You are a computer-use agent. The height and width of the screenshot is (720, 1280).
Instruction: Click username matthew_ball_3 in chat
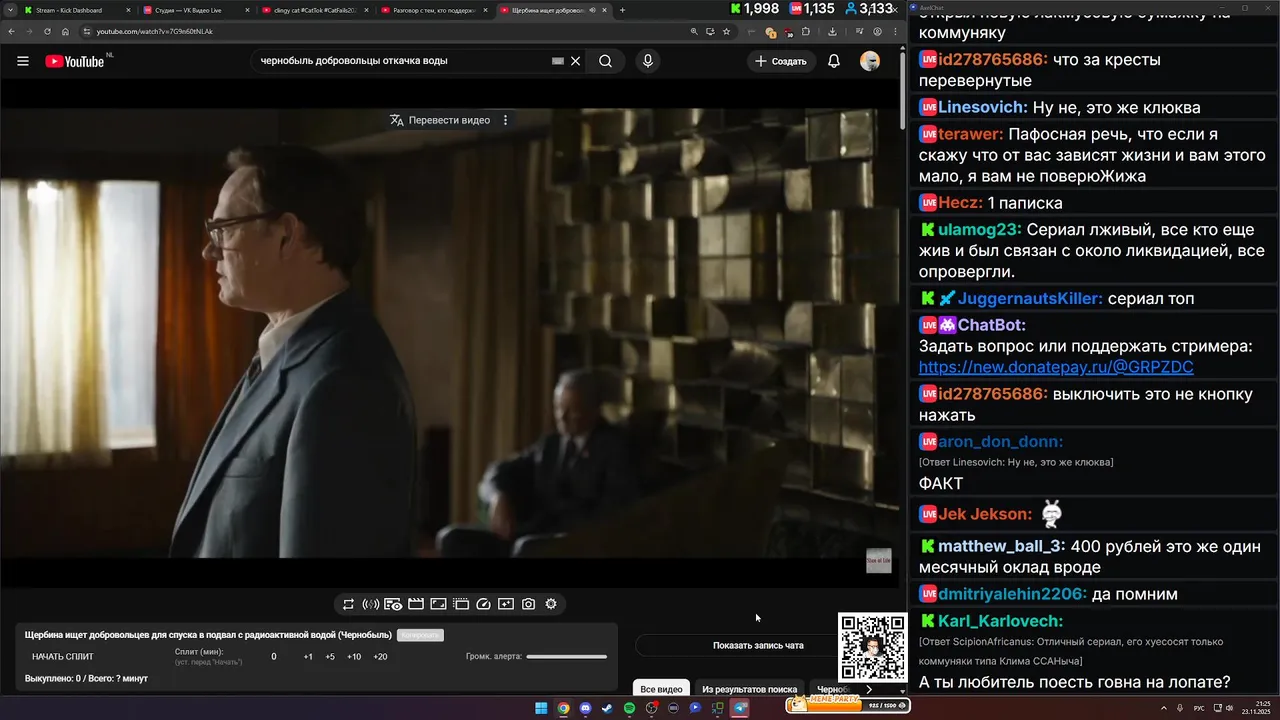click(x=1001, y=546)
